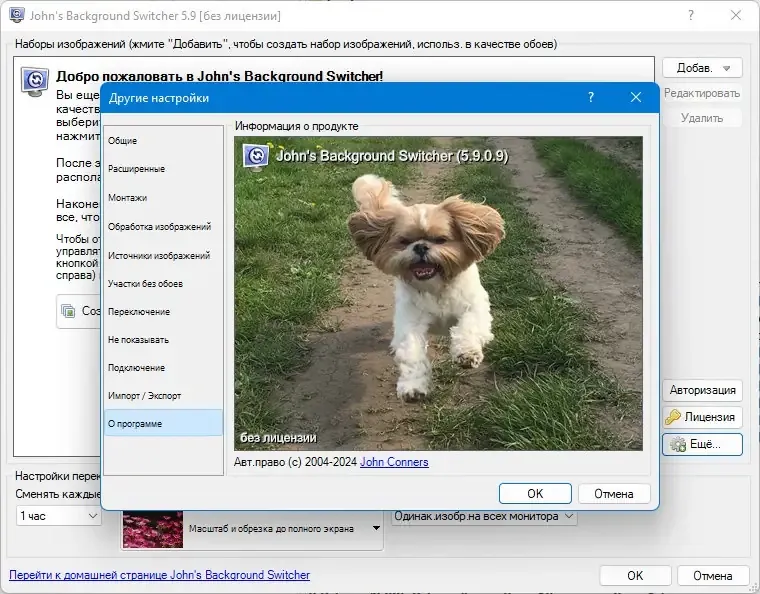Click the picture set icon near Соз button

pyautogui.click(x=68, y=311)
